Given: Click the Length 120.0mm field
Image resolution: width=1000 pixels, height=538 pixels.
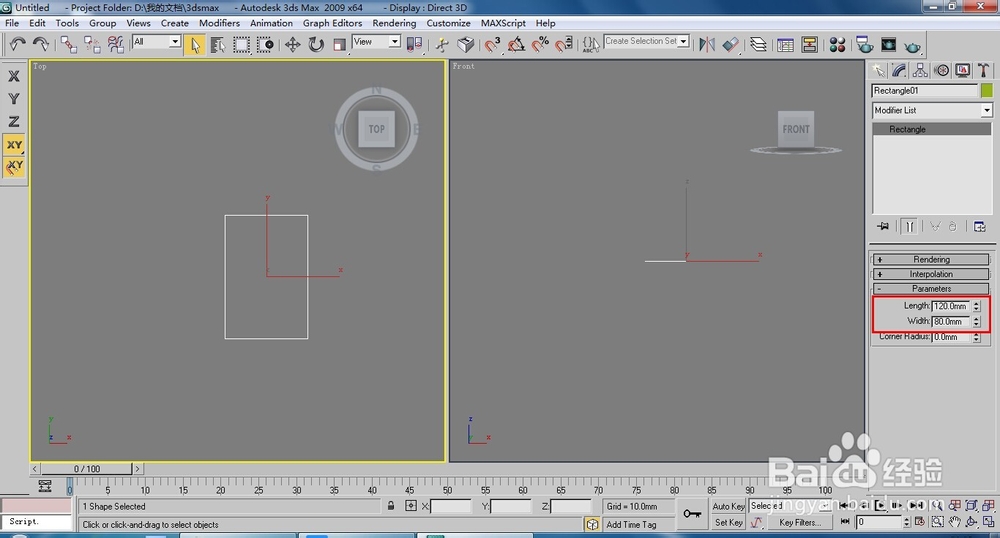Looking at the screenshot, I should 950,306.
